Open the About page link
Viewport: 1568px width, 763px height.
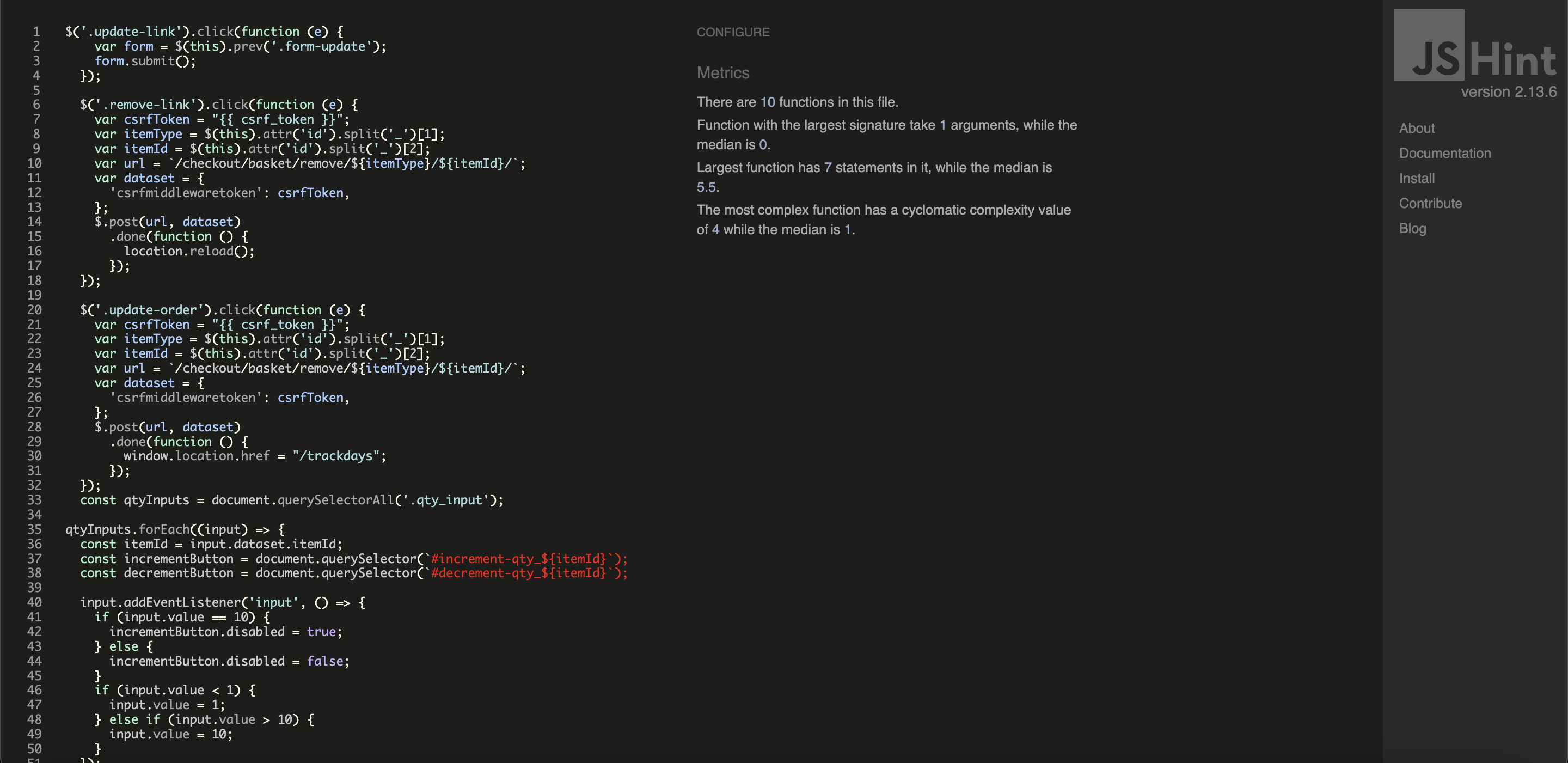pyautogui.click(x=1417, y=128)
